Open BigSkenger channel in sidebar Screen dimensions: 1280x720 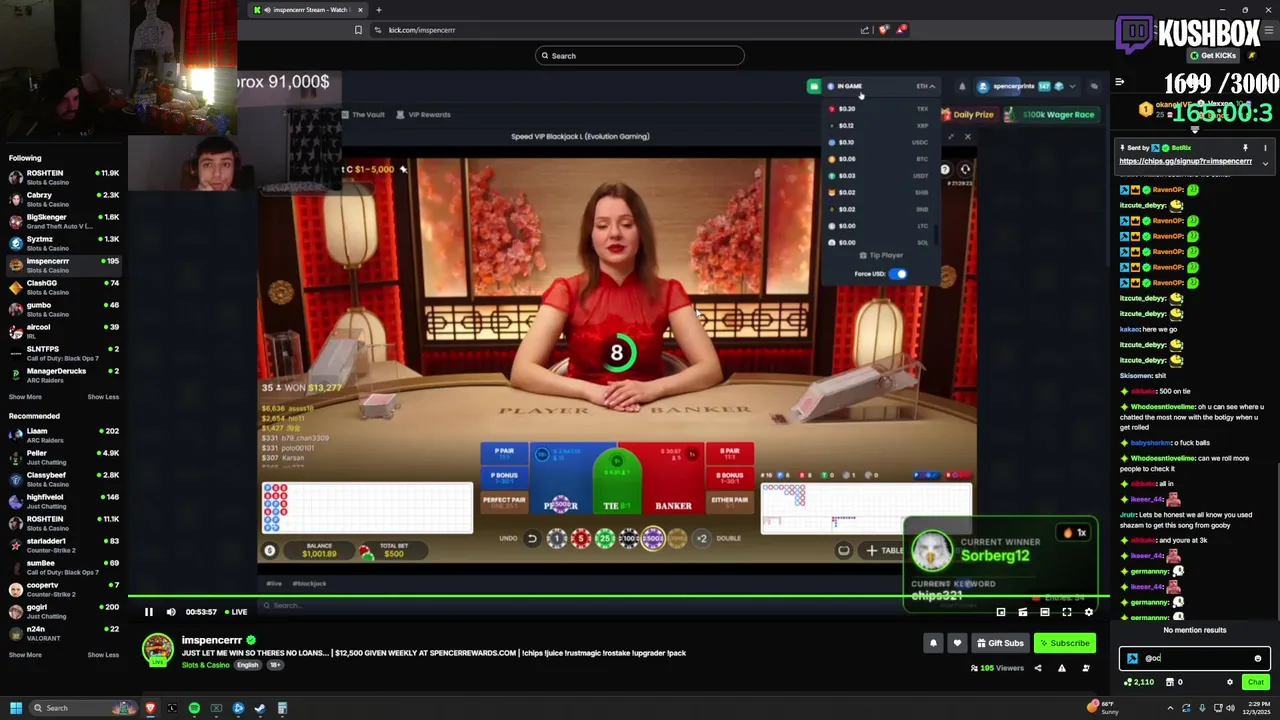(x=64, y=221)
